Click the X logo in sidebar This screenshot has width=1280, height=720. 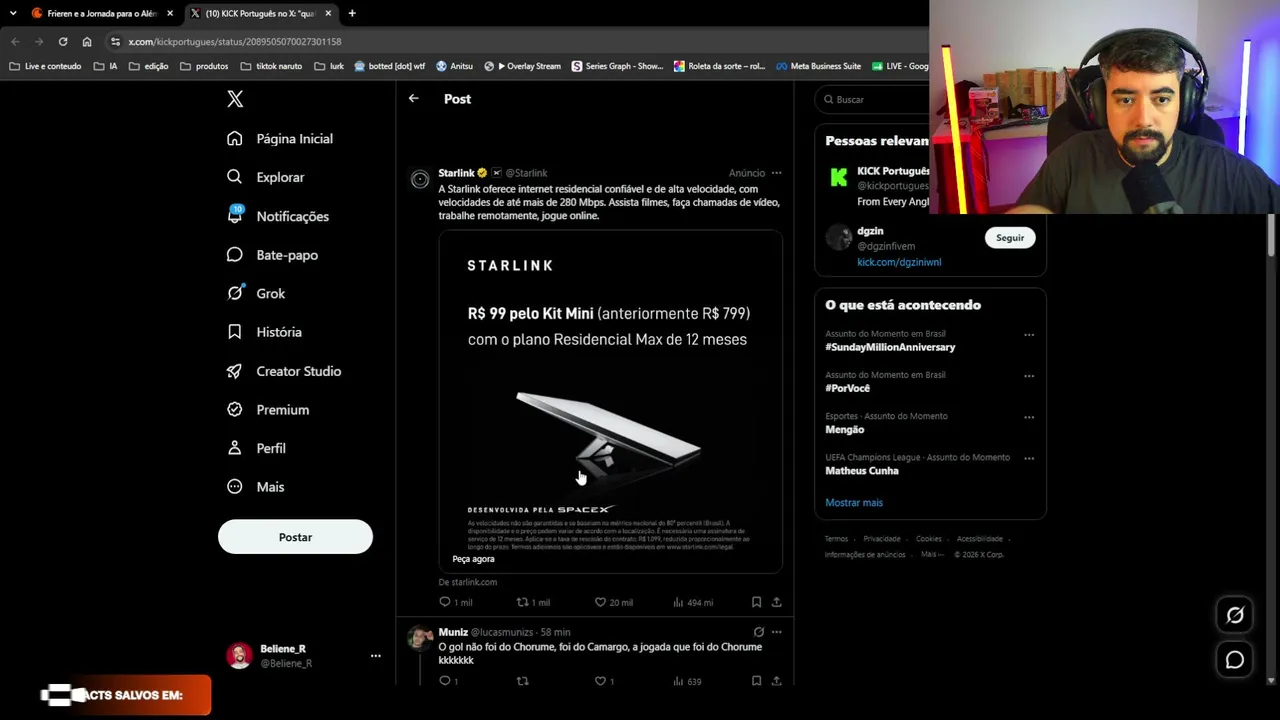click(235, 99)
